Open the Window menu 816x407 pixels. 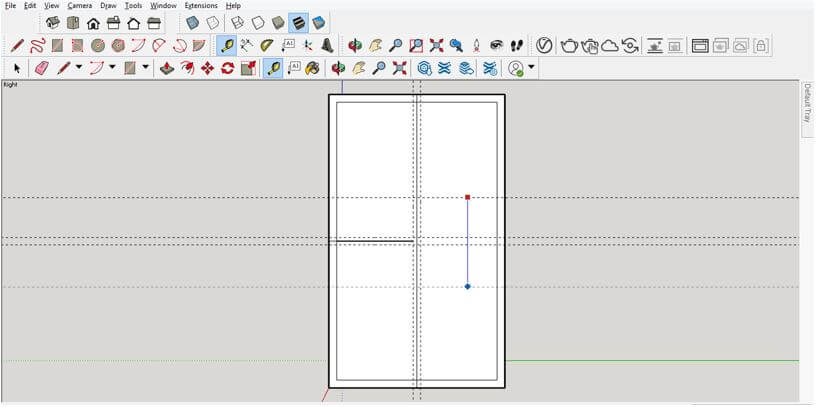(163, 6)
